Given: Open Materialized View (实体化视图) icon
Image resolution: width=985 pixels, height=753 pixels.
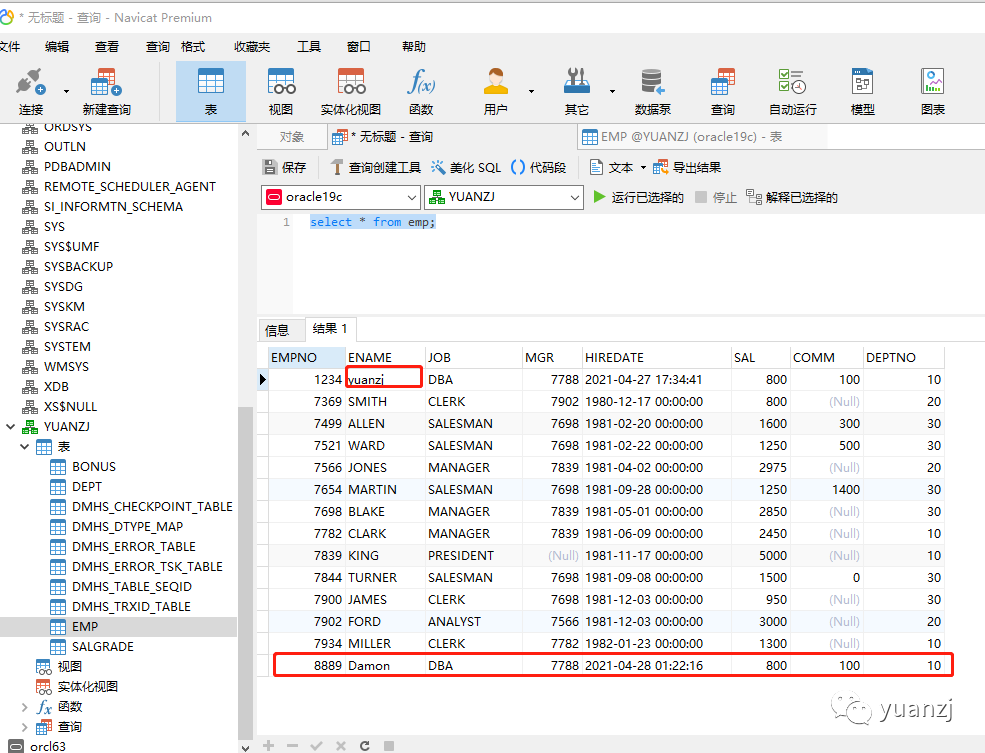Looking at the screenshot, I should pyautogui.click(x=351, y=92).
